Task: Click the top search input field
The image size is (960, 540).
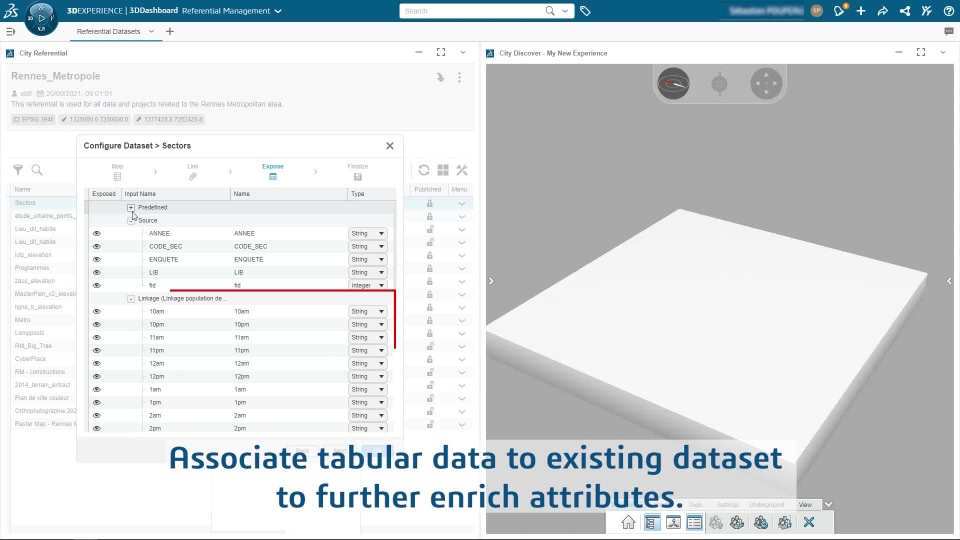Action: [471, 11]
